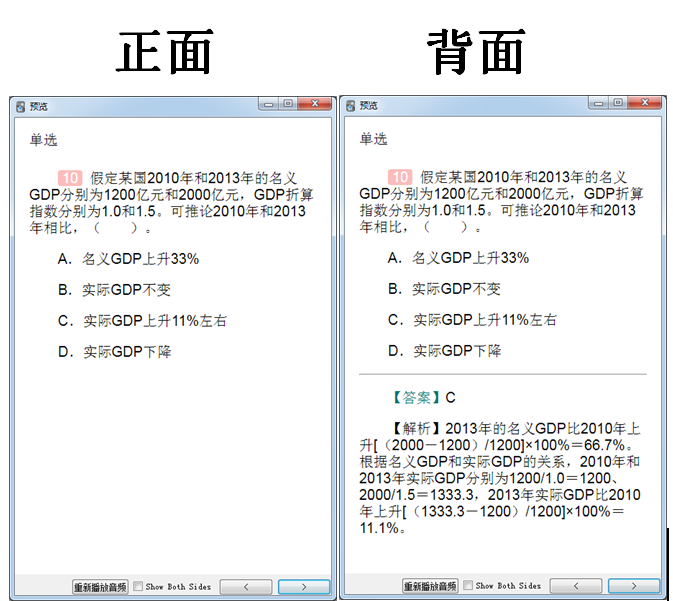This screenshot has height=601, width=673.
Task: Click the 预览 title text of right window
Action: point(369,106)
